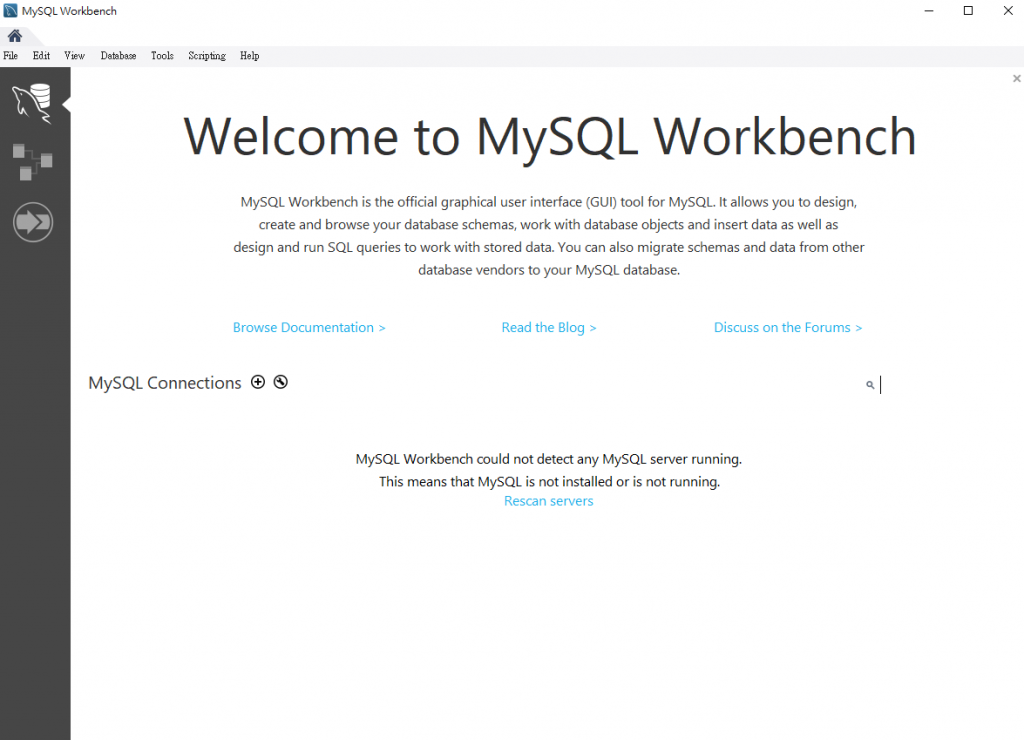Follow the Read the Blog link
The width and height of the screenshot is (1024, 740).
(549, 327)
